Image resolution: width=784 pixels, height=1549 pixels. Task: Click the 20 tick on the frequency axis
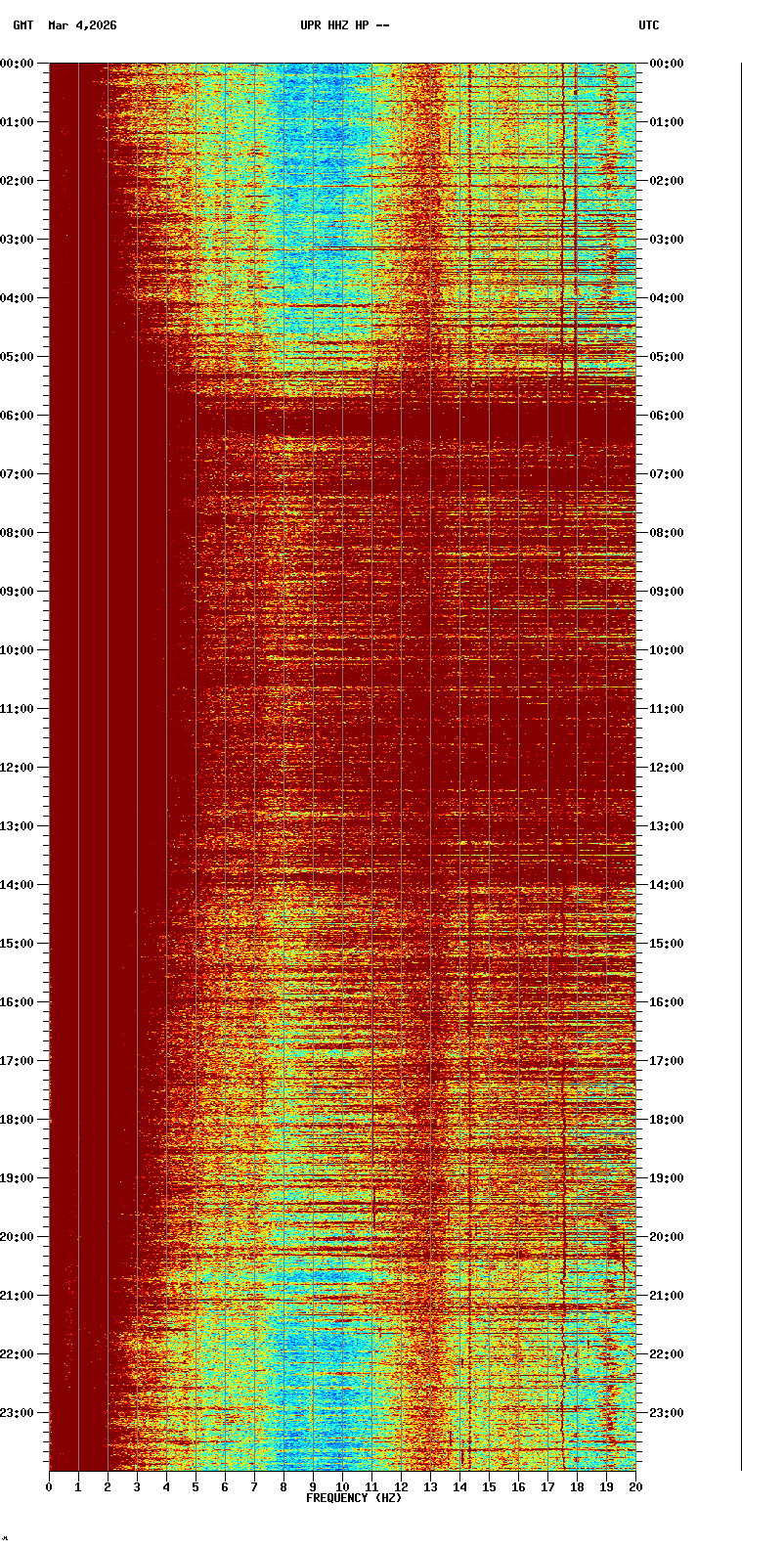635,1487
